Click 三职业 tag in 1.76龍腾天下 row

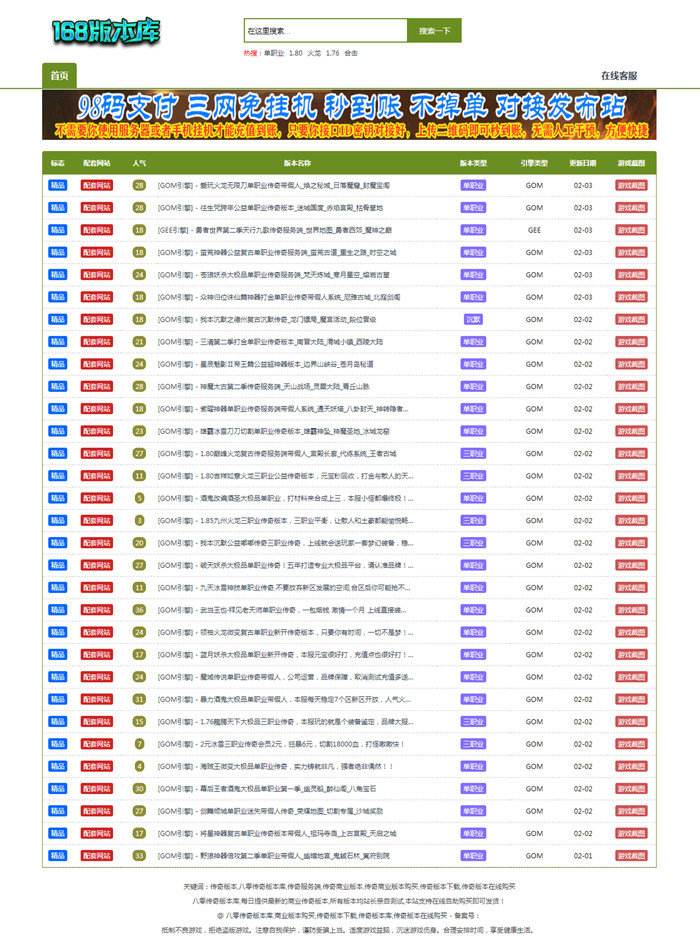tap(473, 722)
